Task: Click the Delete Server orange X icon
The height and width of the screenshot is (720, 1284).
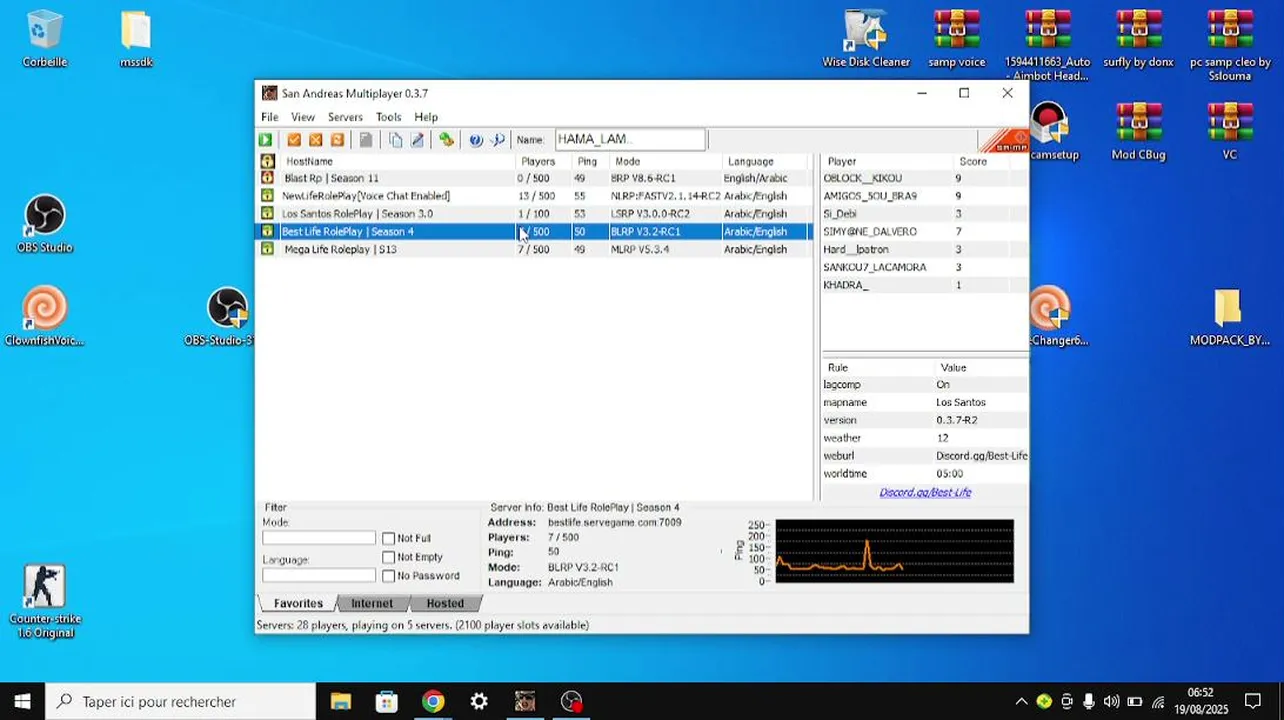Action: [x=316, y=140]
